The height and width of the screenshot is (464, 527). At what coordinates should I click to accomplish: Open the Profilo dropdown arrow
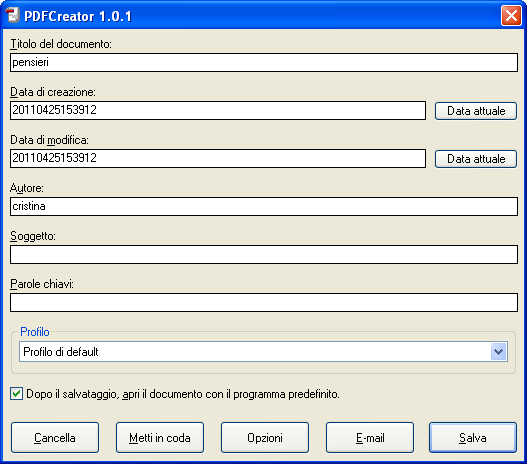point(498,352)
